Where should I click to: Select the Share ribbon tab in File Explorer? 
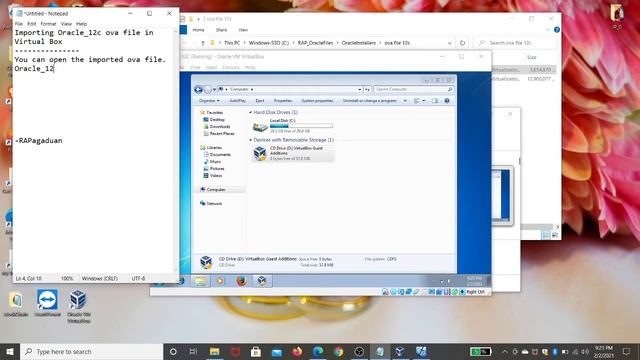(x=221, y=30)
